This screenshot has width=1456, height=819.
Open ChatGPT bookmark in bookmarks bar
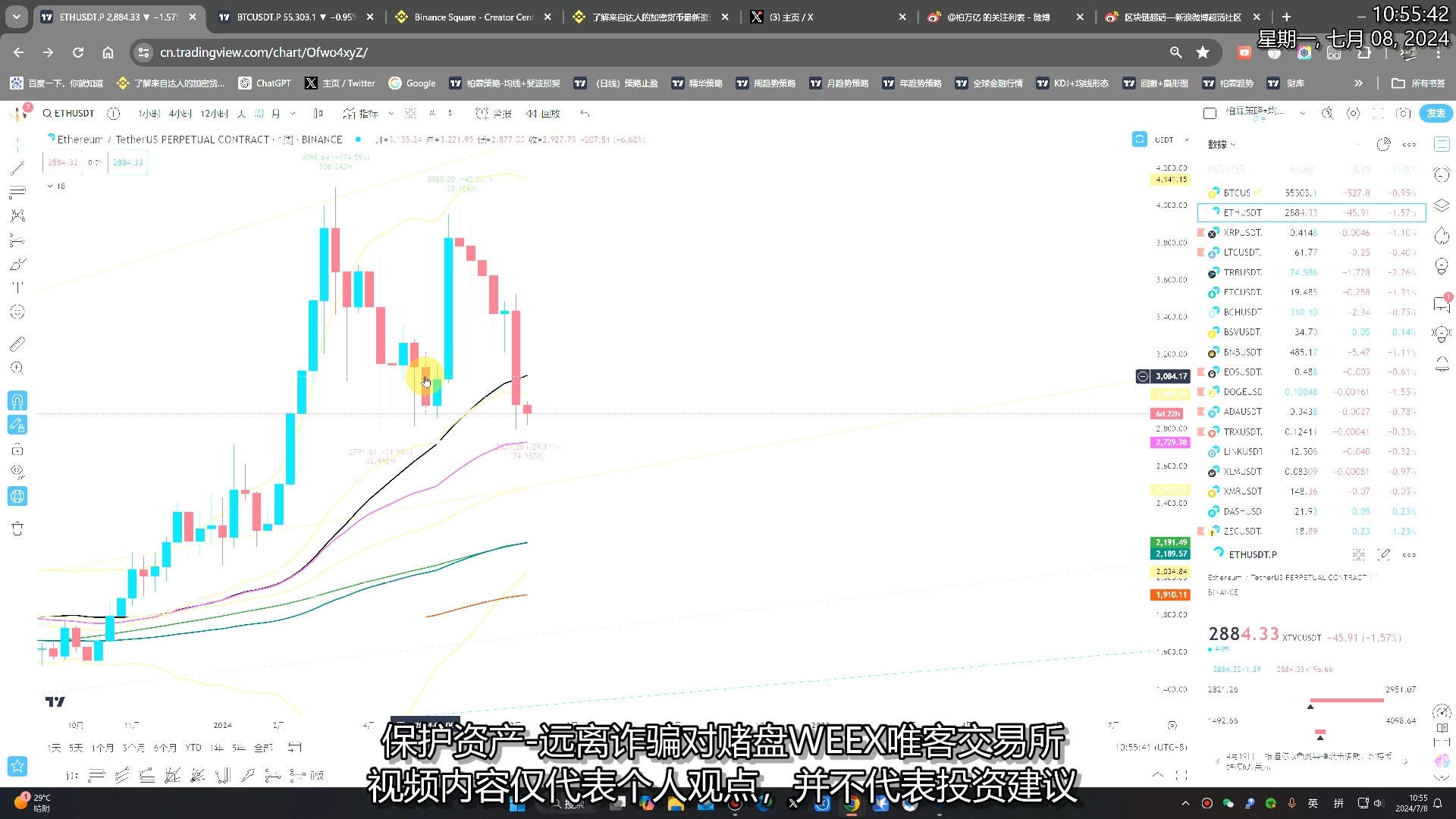pos(265,83)
